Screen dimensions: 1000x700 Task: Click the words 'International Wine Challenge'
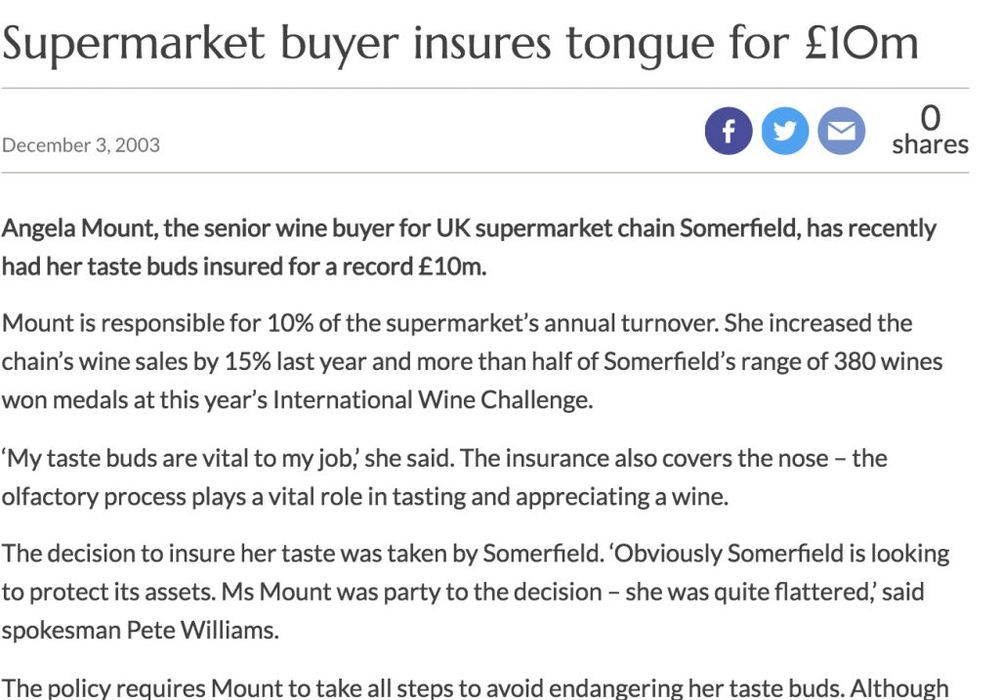[x=432, y=400]
